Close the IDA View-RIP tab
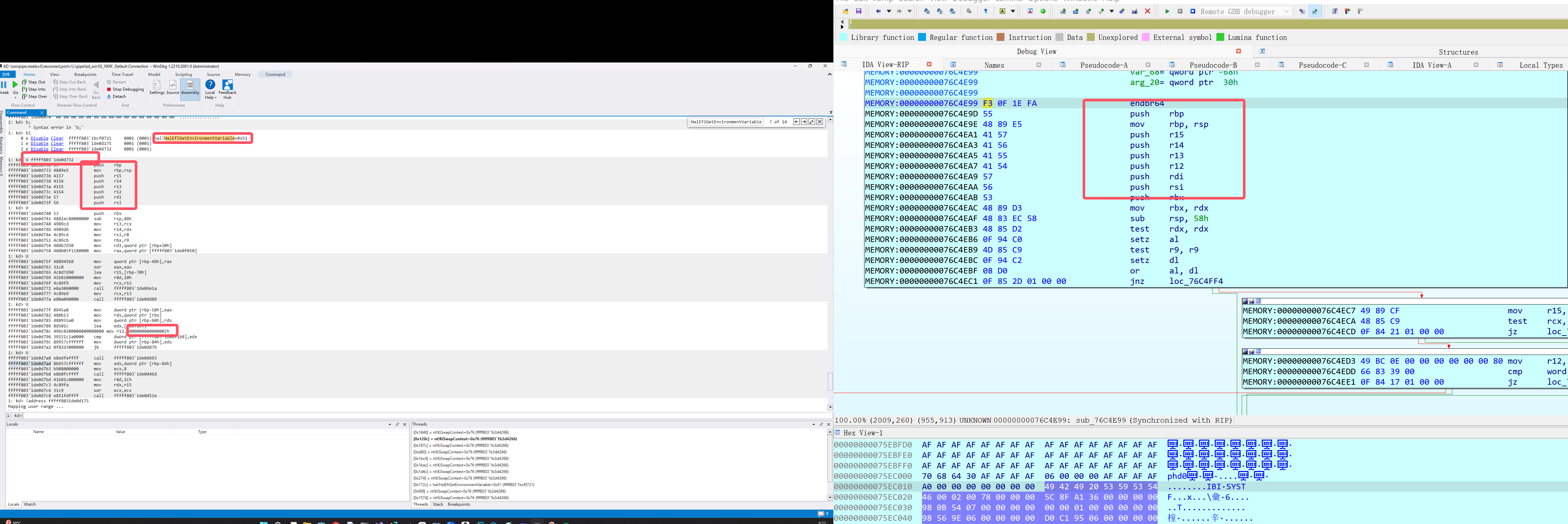The width and height of the screenshot is (1568, 524). [x=930, y=64]
